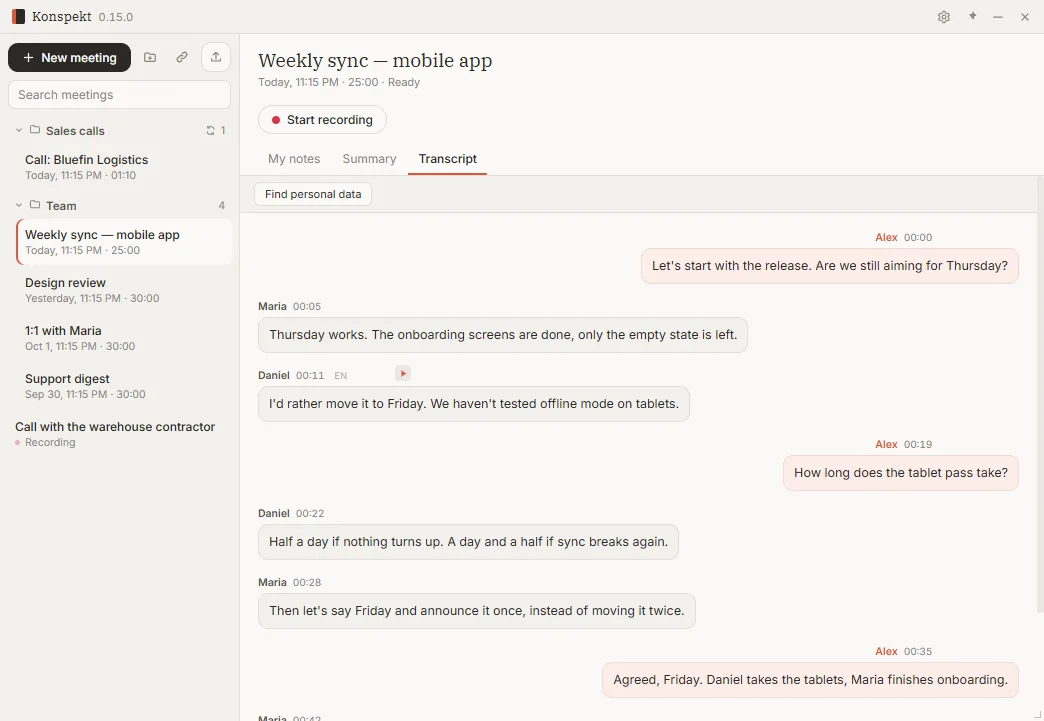Image resolution: width=1044 pixels, height=721 pixels.
Task: Click the transcript vertical scrollbar
Action: tap(1040, 395)
